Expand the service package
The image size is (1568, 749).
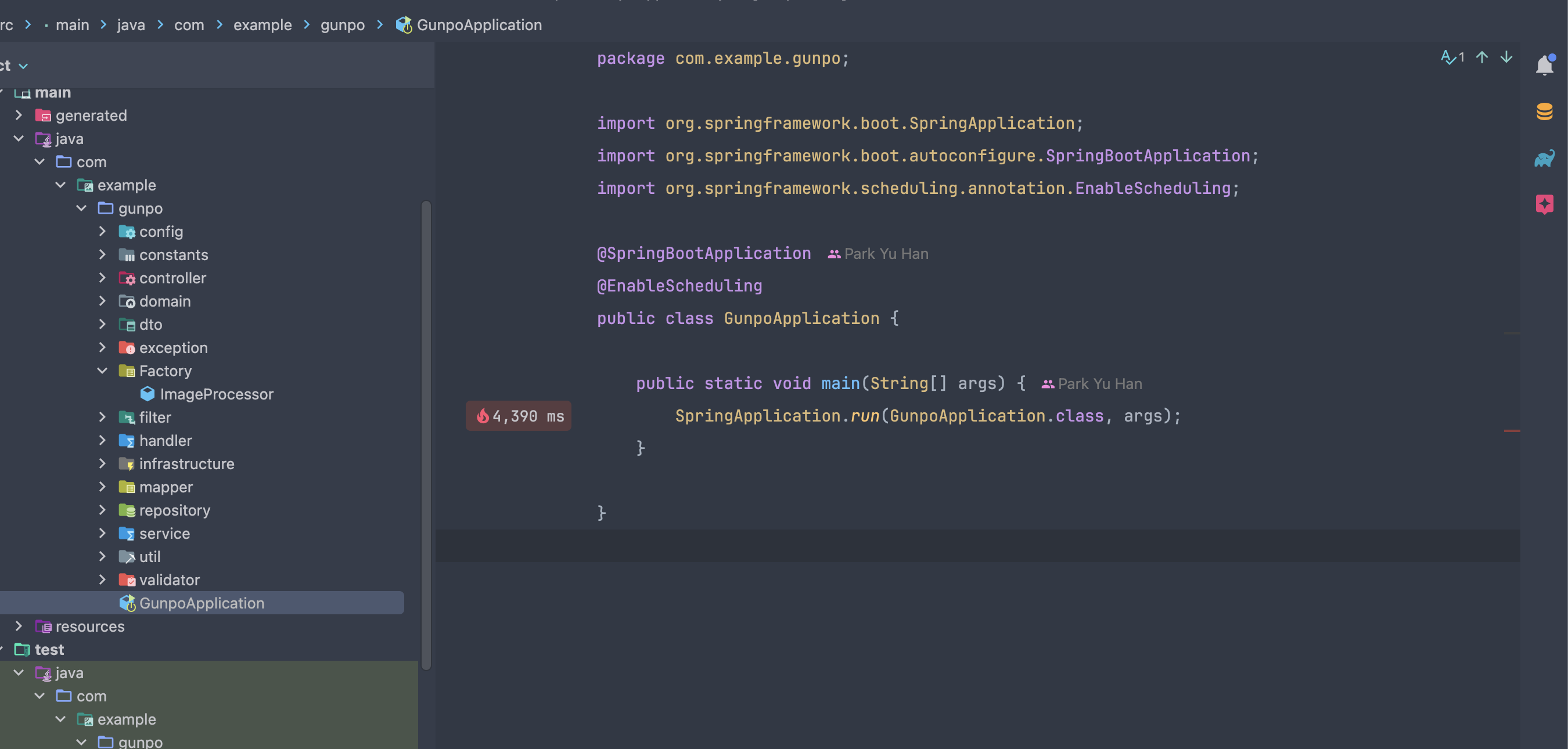[x=102, y=533]
